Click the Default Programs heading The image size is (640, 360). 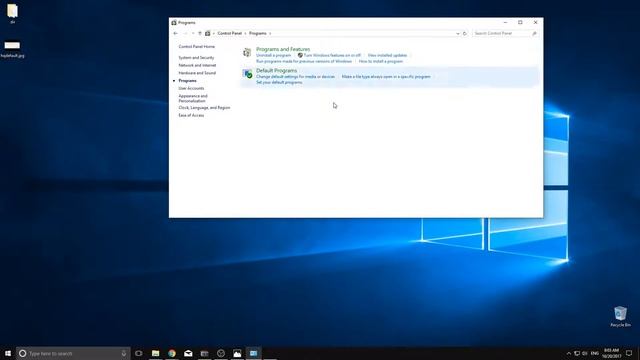276,71
